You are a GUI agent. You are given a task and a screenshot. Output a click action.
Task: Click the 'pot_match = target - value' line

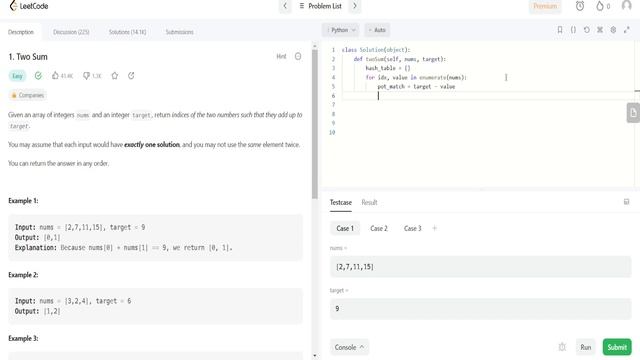416,87
